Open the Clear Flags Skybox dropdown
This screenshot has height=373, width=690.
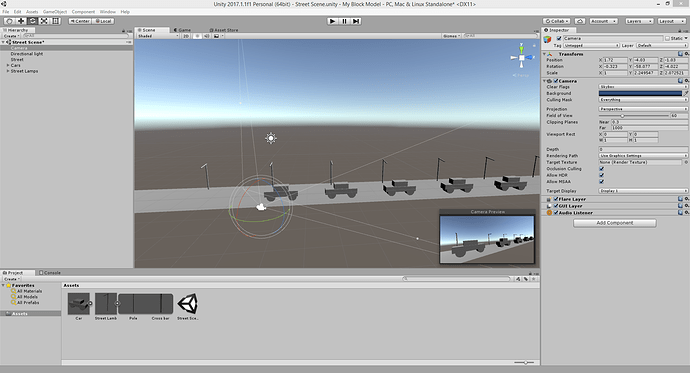643,87
